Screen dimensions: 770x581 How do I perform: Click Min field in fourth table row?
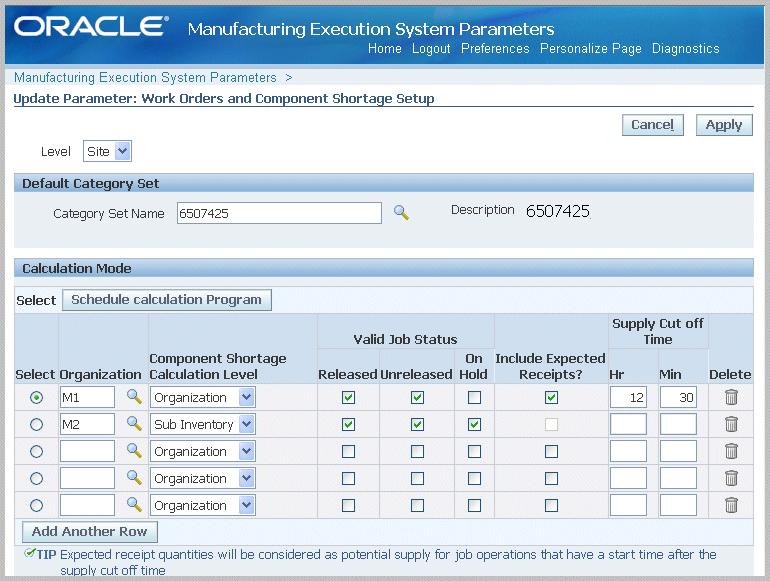678,478
